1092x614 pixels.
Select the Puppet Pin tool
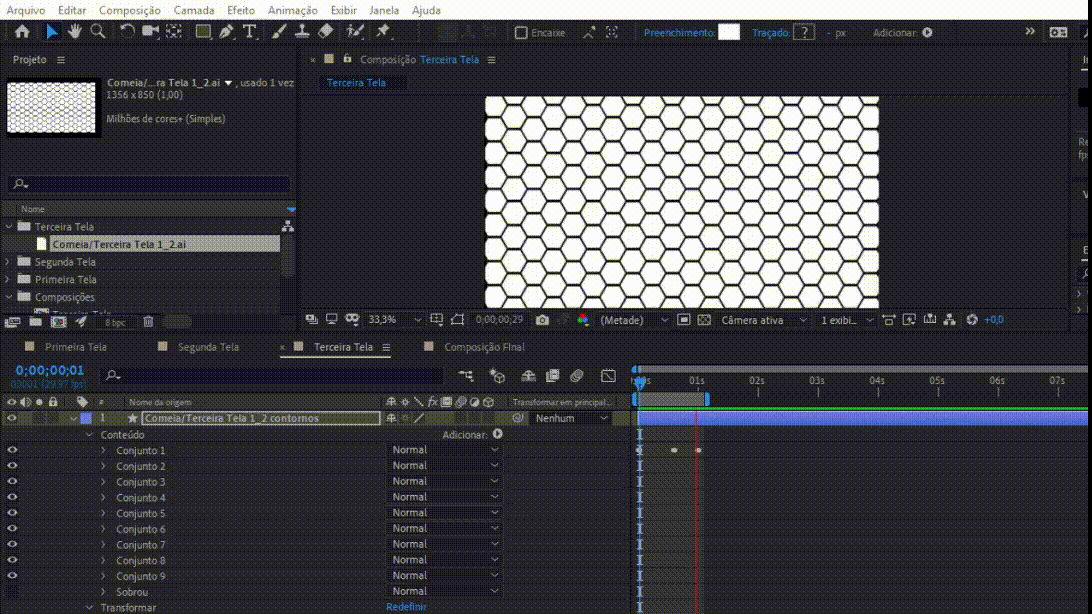(382, 32)
